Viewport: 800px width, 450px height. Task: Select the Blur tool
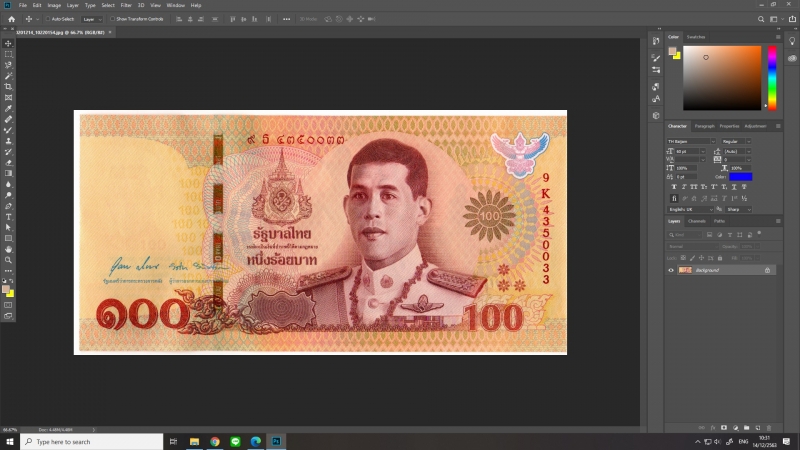pos(8,184)
